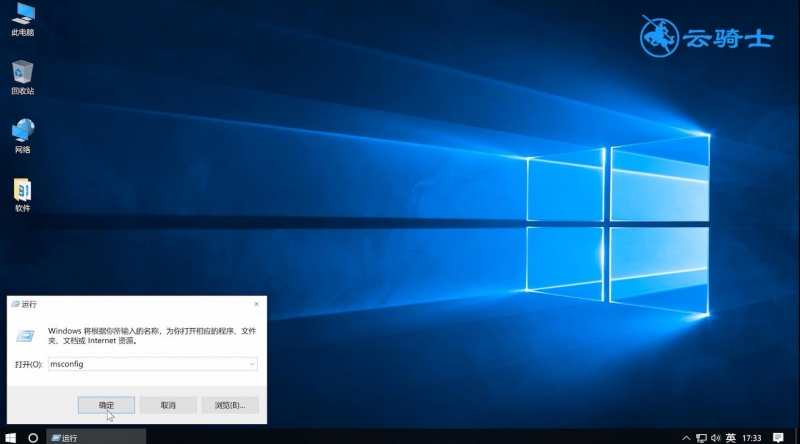Close the 运行 dialog

pos(256,304)
